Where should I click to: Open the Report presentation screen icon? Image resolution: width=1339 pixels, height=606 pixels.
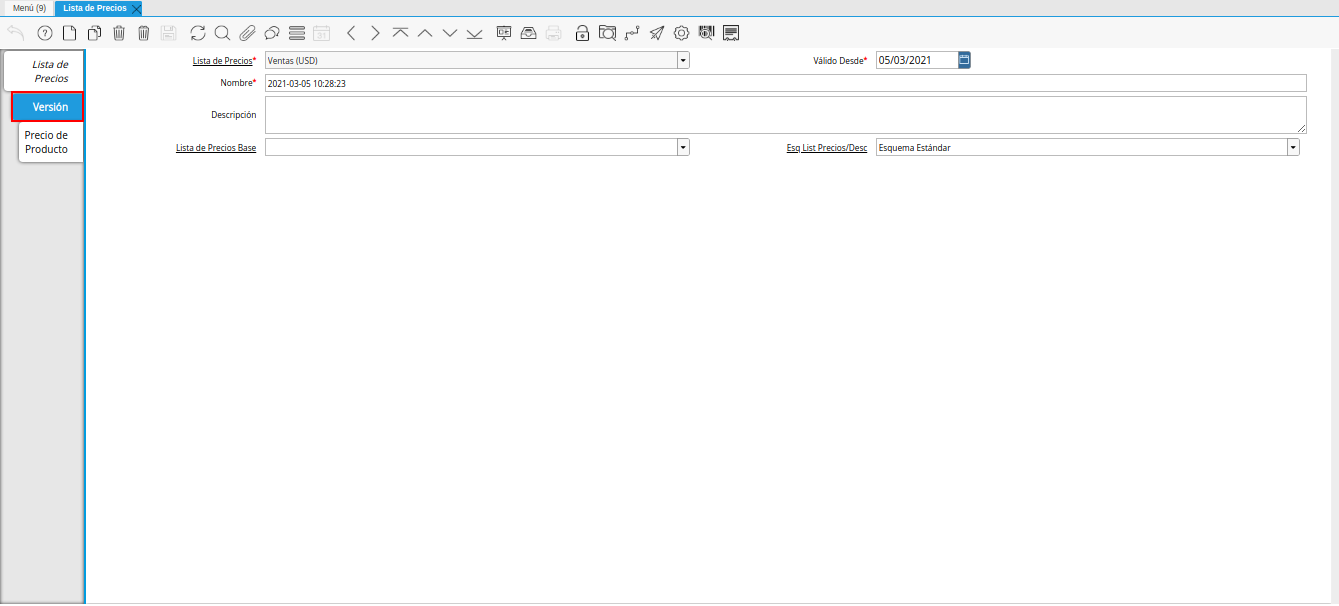(504, 33)
